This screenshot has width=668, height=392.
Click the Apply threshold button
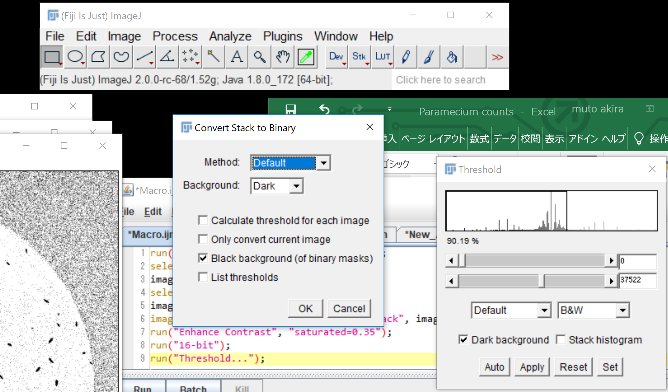pos(532,367)
